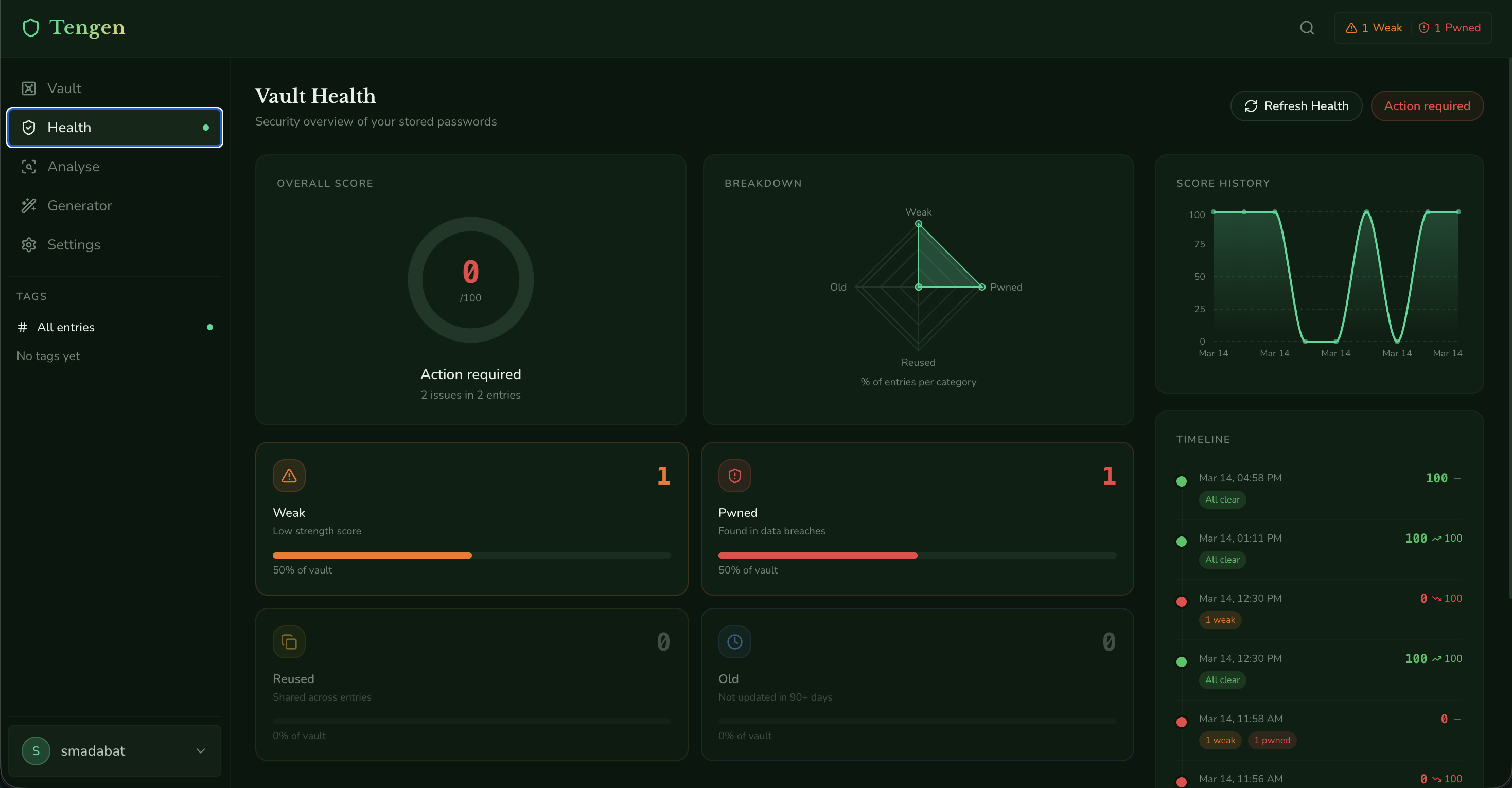This screenshot has height=788, width=1512.
Task: Click the Pwned point on radar chart
Action: 981,287
